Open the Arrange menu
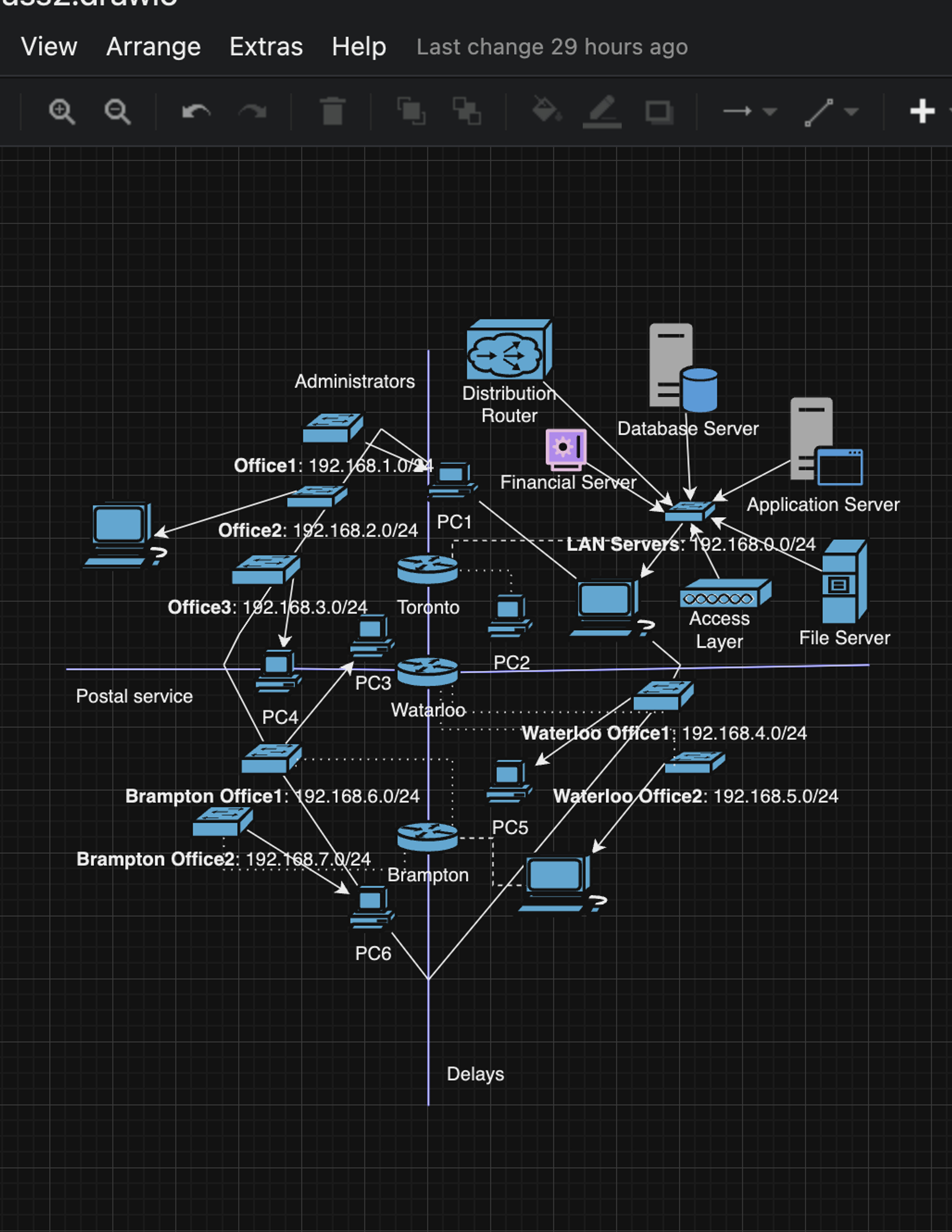 tap(152, 46)
